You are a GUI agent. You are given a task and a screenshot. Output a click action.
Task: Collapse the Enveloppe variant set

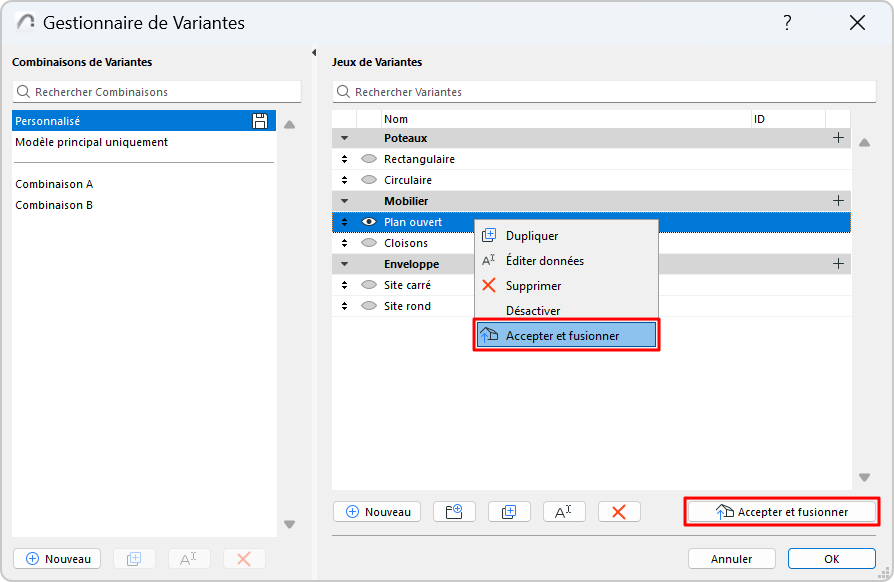coord(345,264)
